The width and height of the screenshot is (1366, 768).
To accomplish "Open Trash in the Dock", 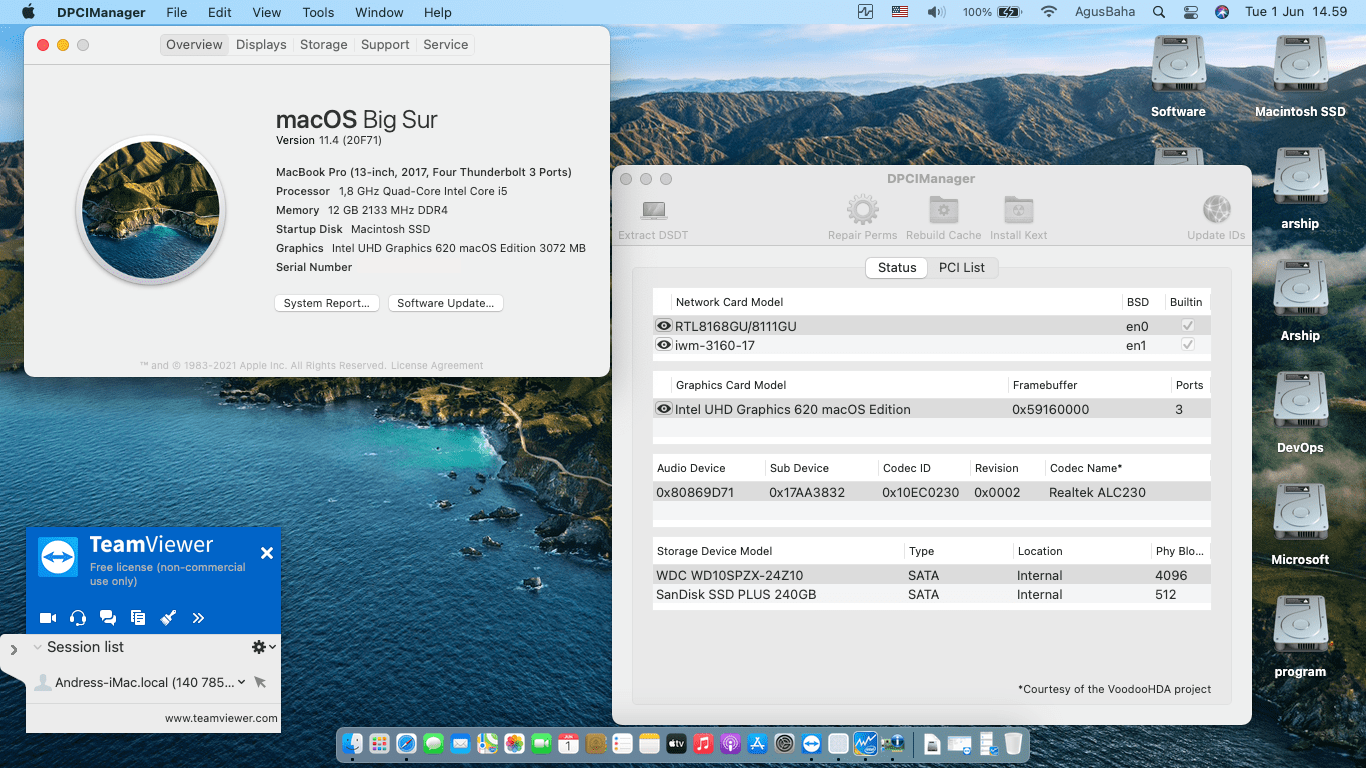I will 1013,743.
